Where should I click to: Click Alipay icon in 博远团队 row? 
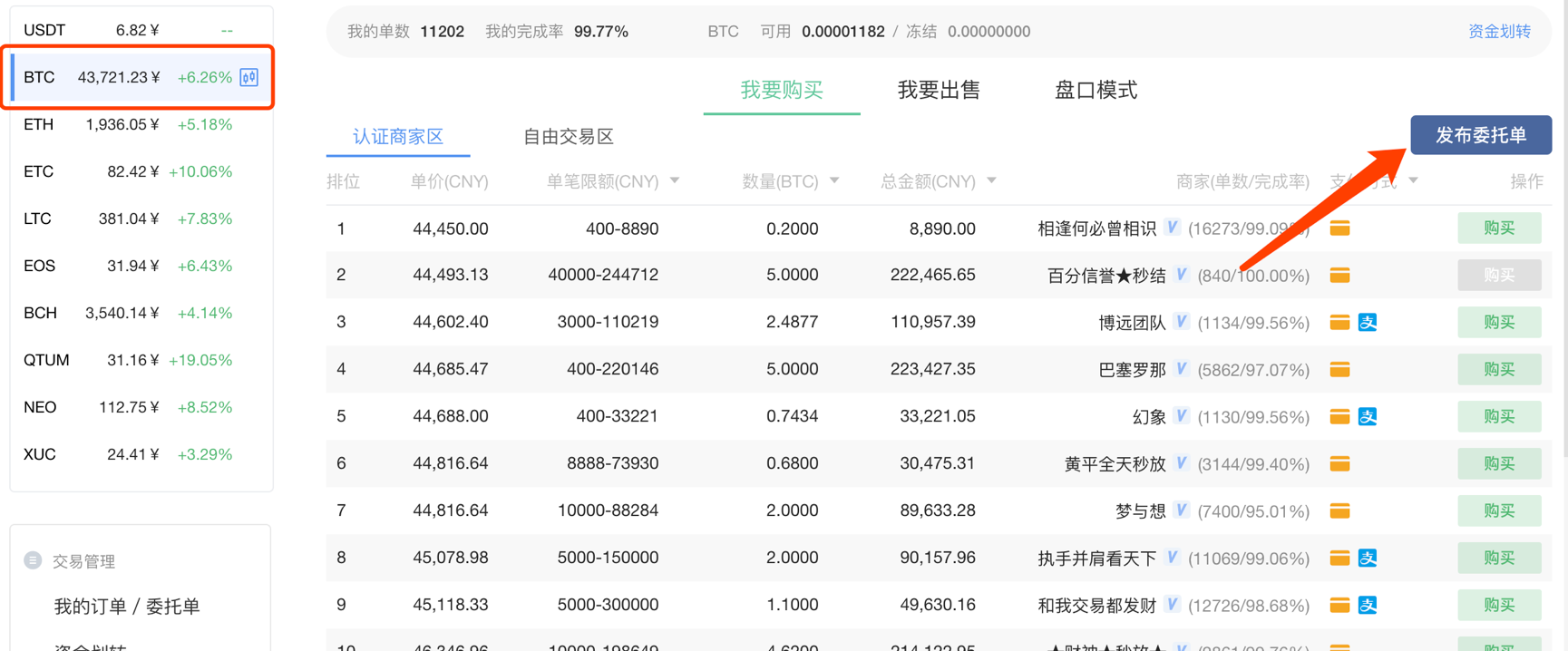(x=1368, y=322)
